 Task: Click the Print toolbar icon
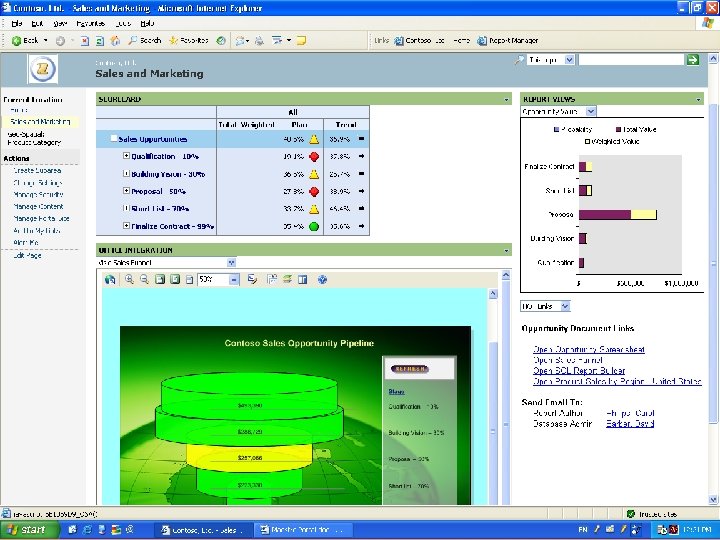click(259, 41)
